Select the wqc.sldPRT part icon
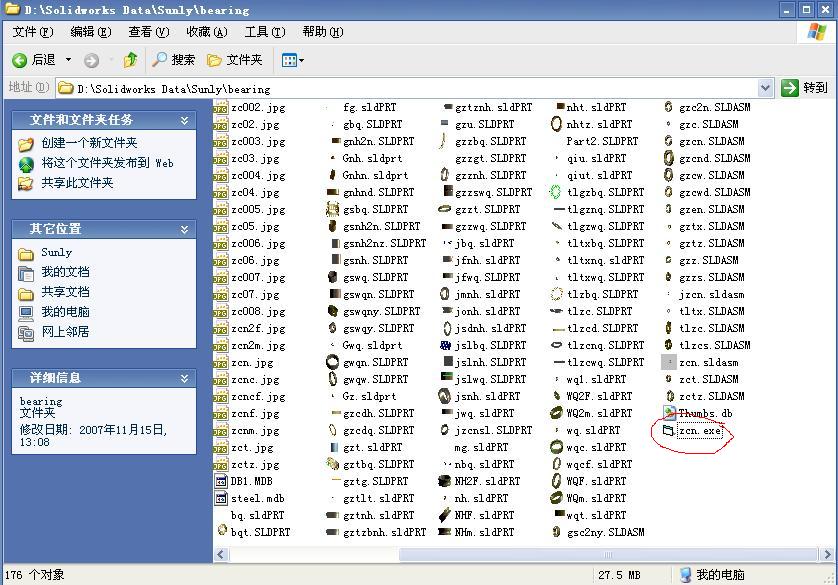Image resolution: width=838 pixels, height=585 pixels. pos(556,447)
